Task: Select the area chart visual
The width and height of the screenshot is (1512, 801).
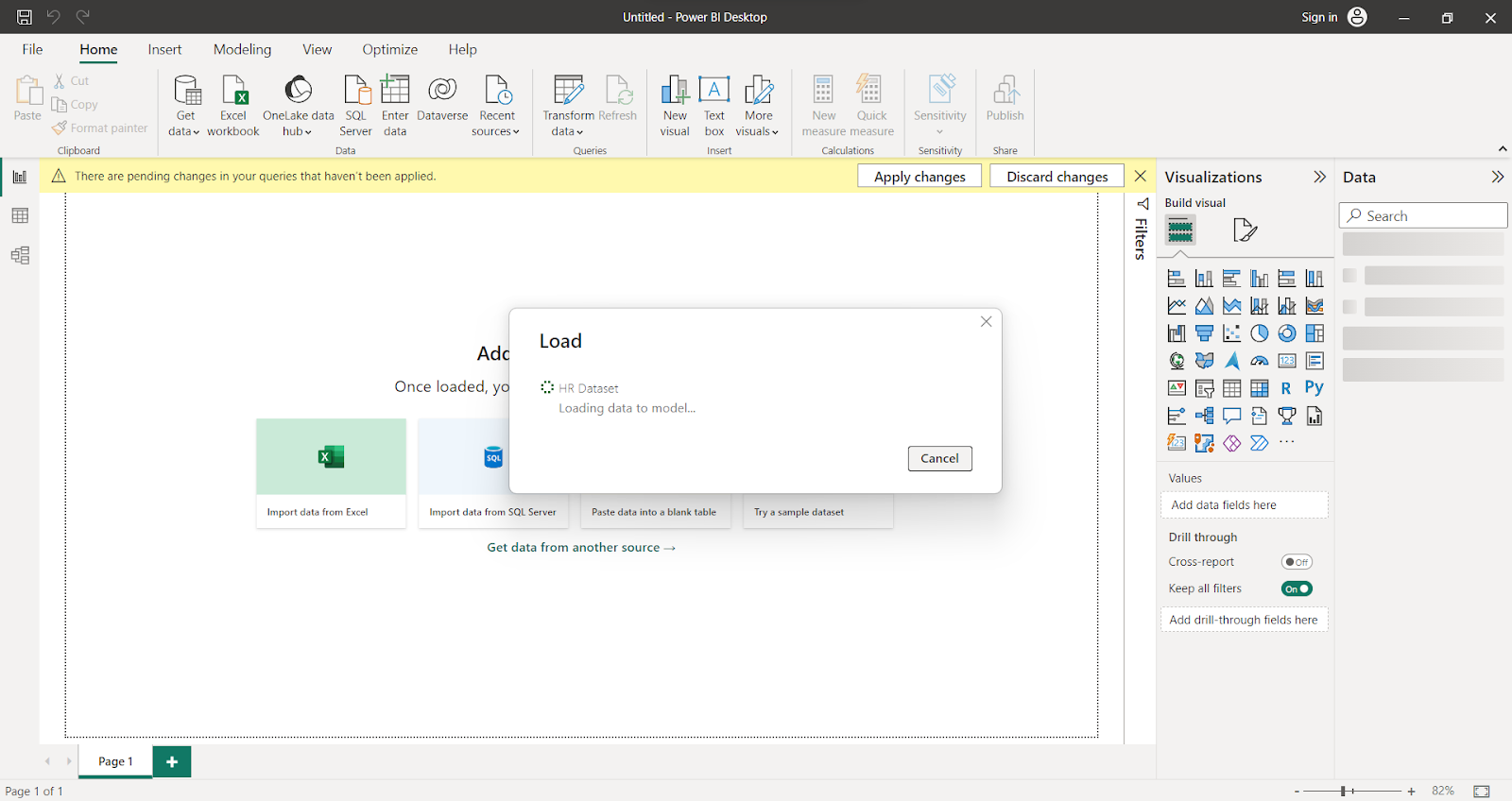Action: tap(1204, 306)
